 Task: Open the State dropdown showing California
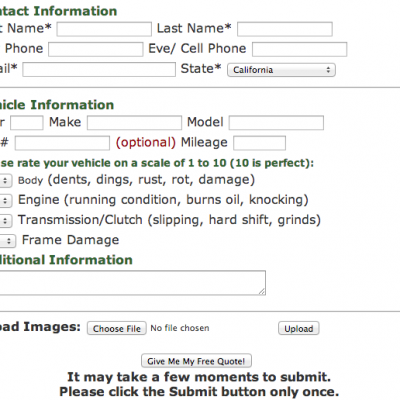point(281,70)
